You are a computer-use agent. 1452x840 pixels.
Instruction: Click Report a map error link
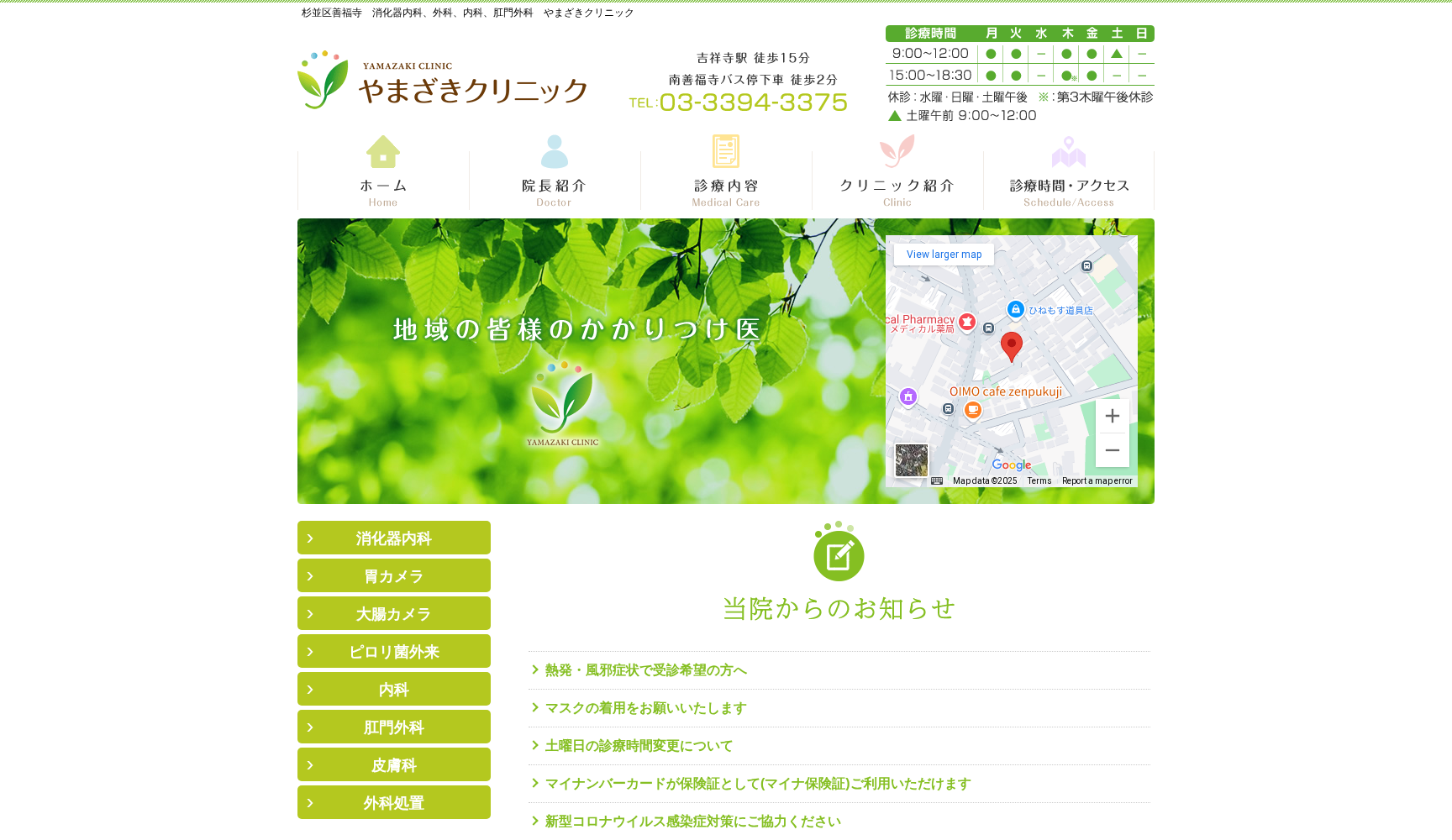1097,481
